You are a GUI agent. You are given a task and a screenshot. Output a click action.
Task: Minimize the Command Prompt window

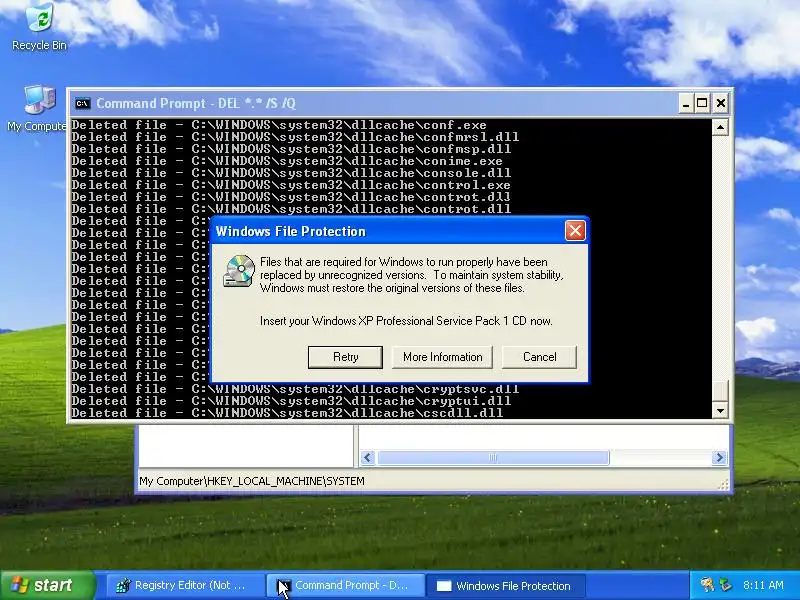(686, 104)
